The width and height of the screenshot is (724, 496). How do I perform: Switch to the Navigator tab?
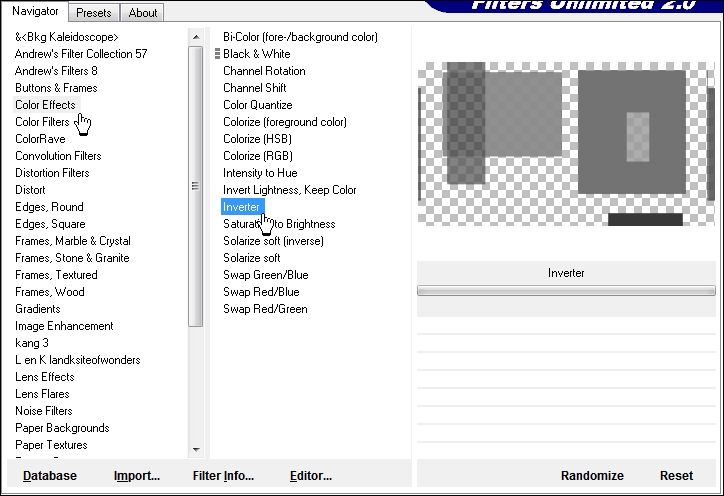[35, 11]
